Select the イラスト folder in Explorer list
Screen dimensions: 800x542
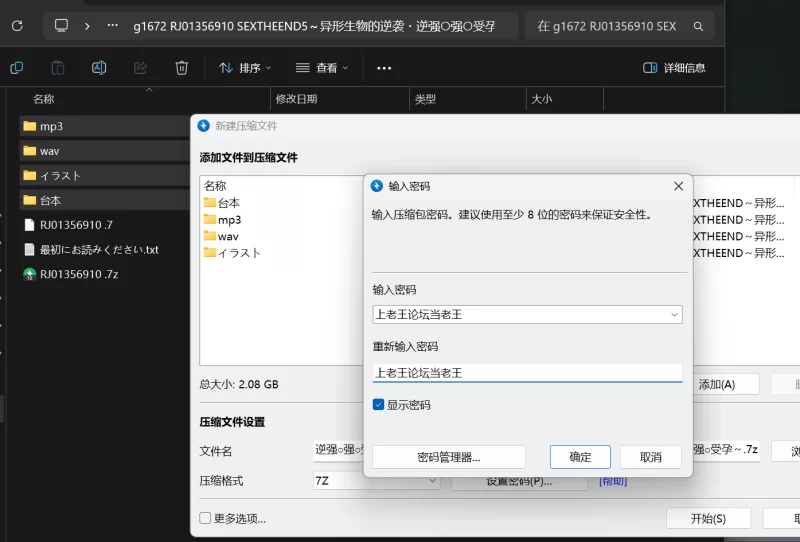(x=105, y=176)
